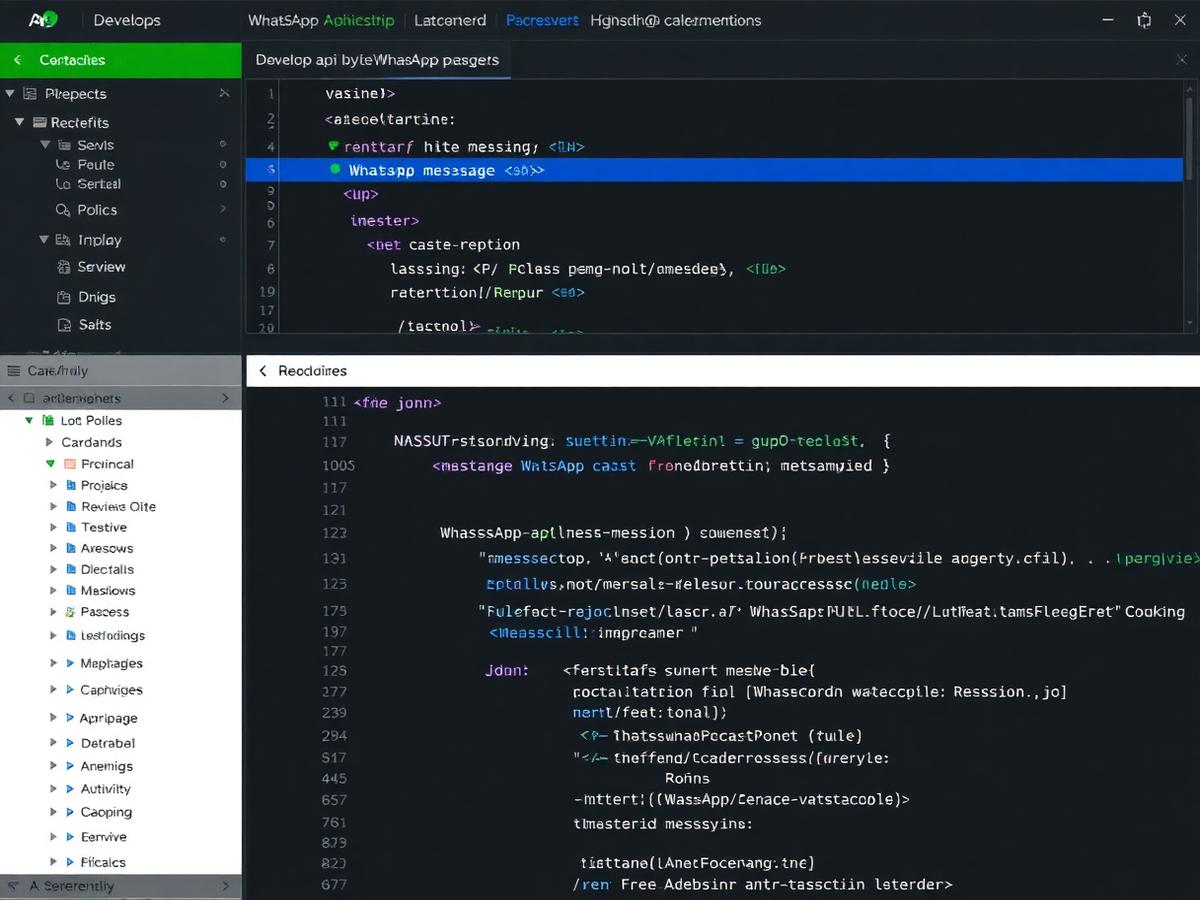Click the hamburger icon beside Care/fruly

coord(13,371)
